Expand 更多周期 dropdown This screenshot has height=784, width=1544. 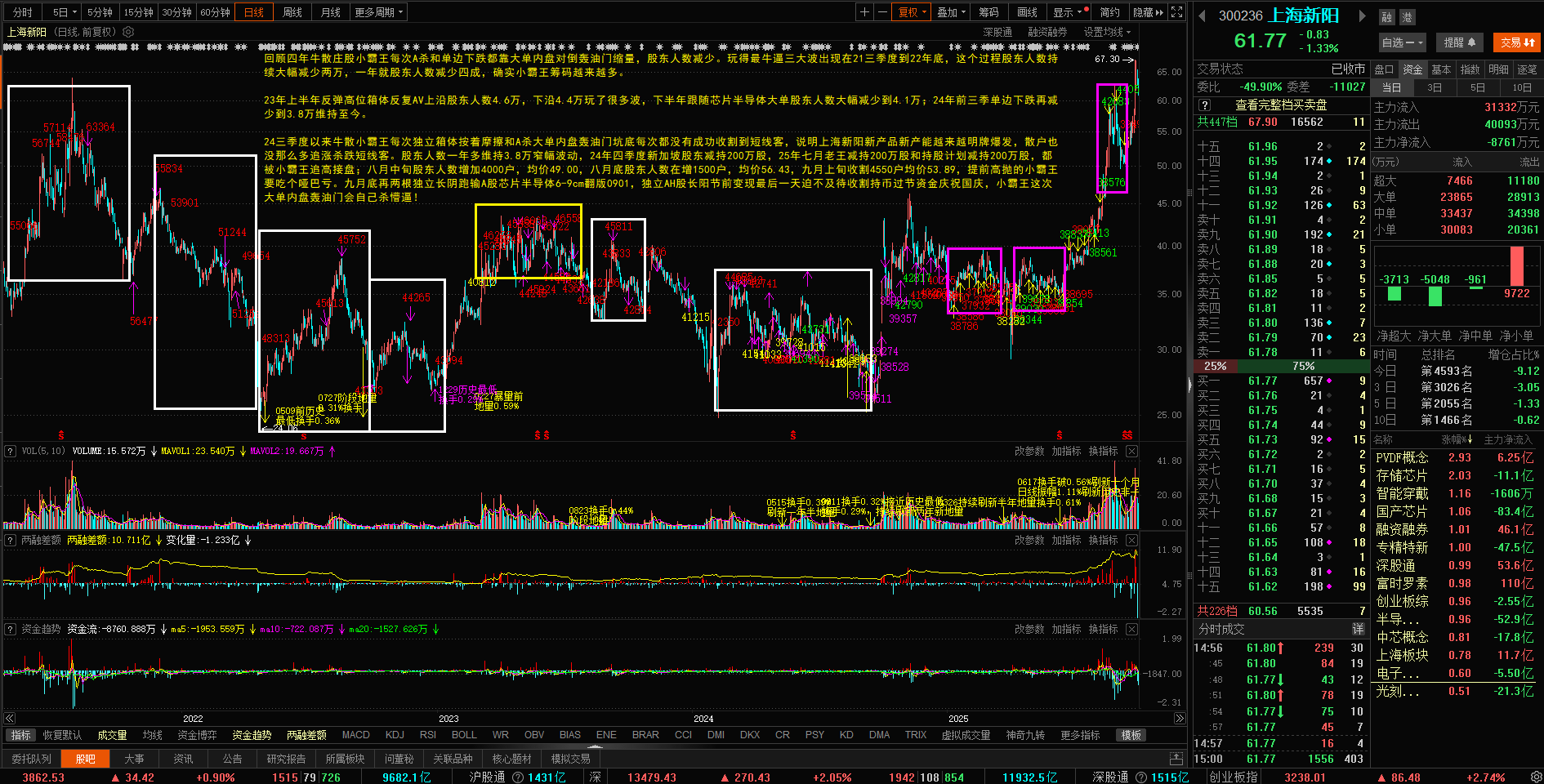(x=378, y=12)
